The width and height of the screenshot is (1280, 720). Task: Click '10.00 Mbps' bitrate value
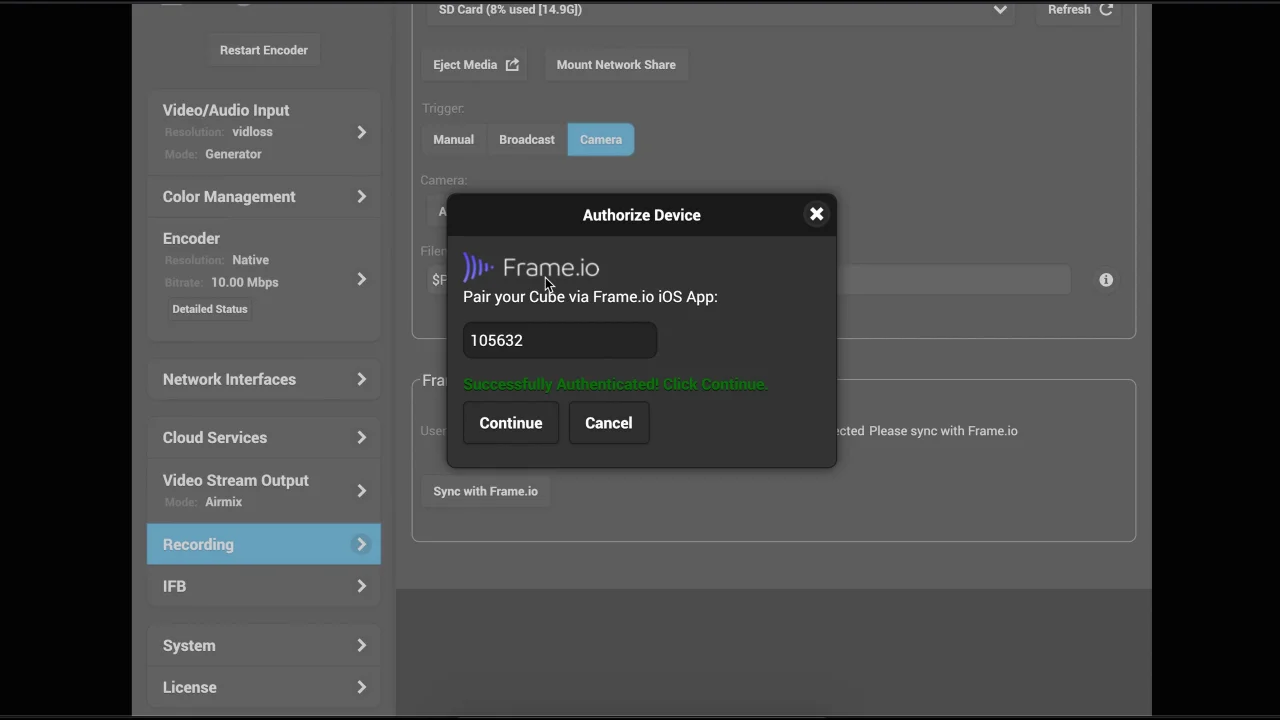[245, 282]
